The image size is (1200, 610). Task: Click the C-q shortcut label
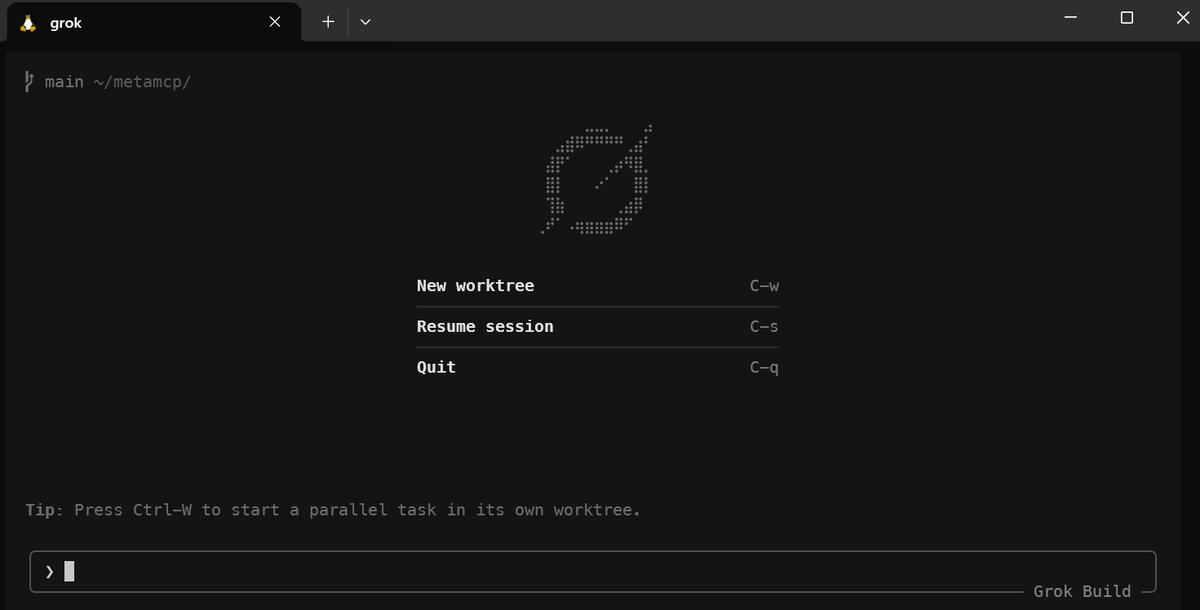(x=764, y=368)
